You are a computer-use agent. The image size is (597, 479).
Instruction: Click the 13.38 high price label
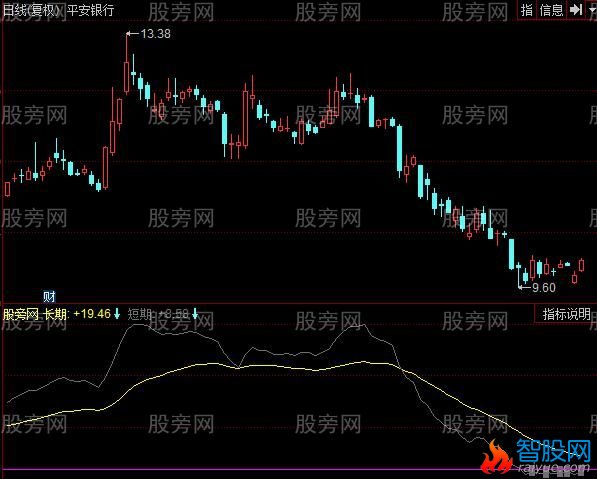click(155, 34)
